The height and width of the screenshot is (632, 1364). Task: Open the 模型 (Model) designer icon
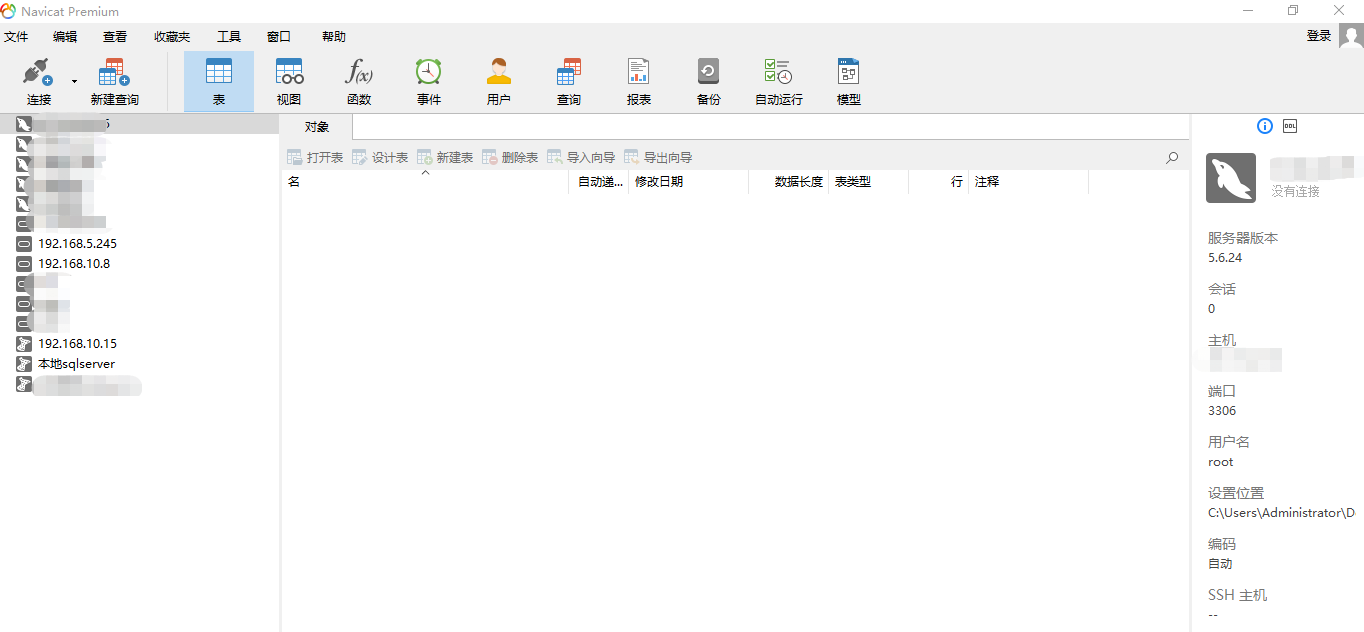[847, 80]
